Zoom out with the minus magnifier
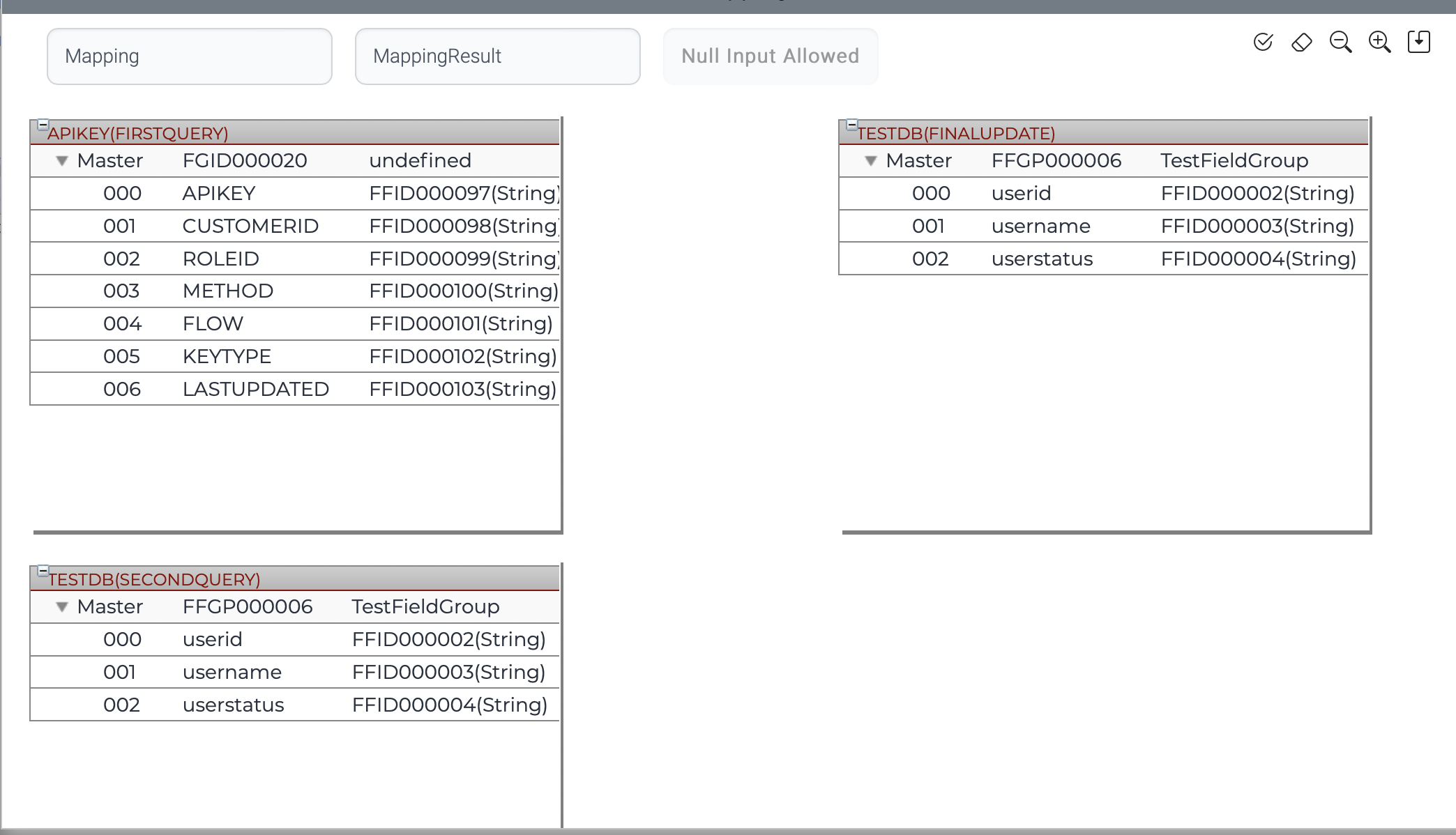 tap(1340, 43)
